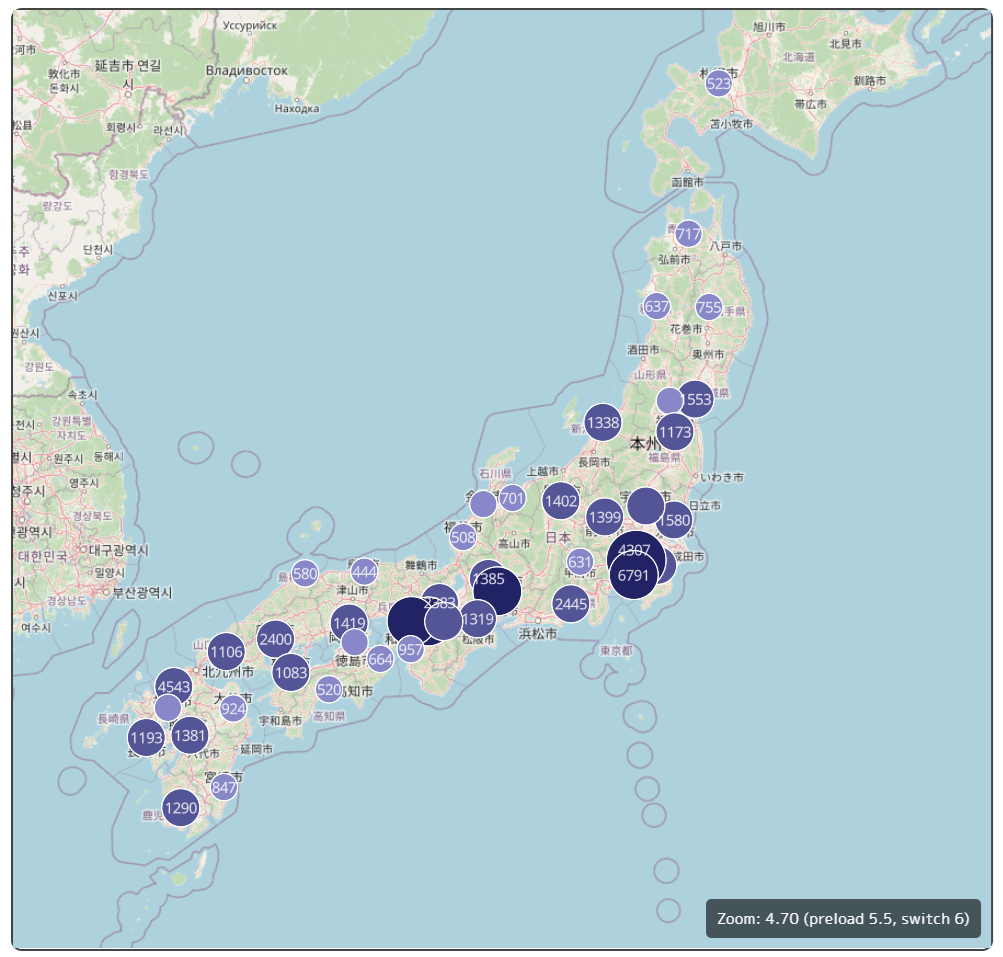Select the 7385 marker near Nagoya
The image size is (1003, 957).
(x=490, y=576)
